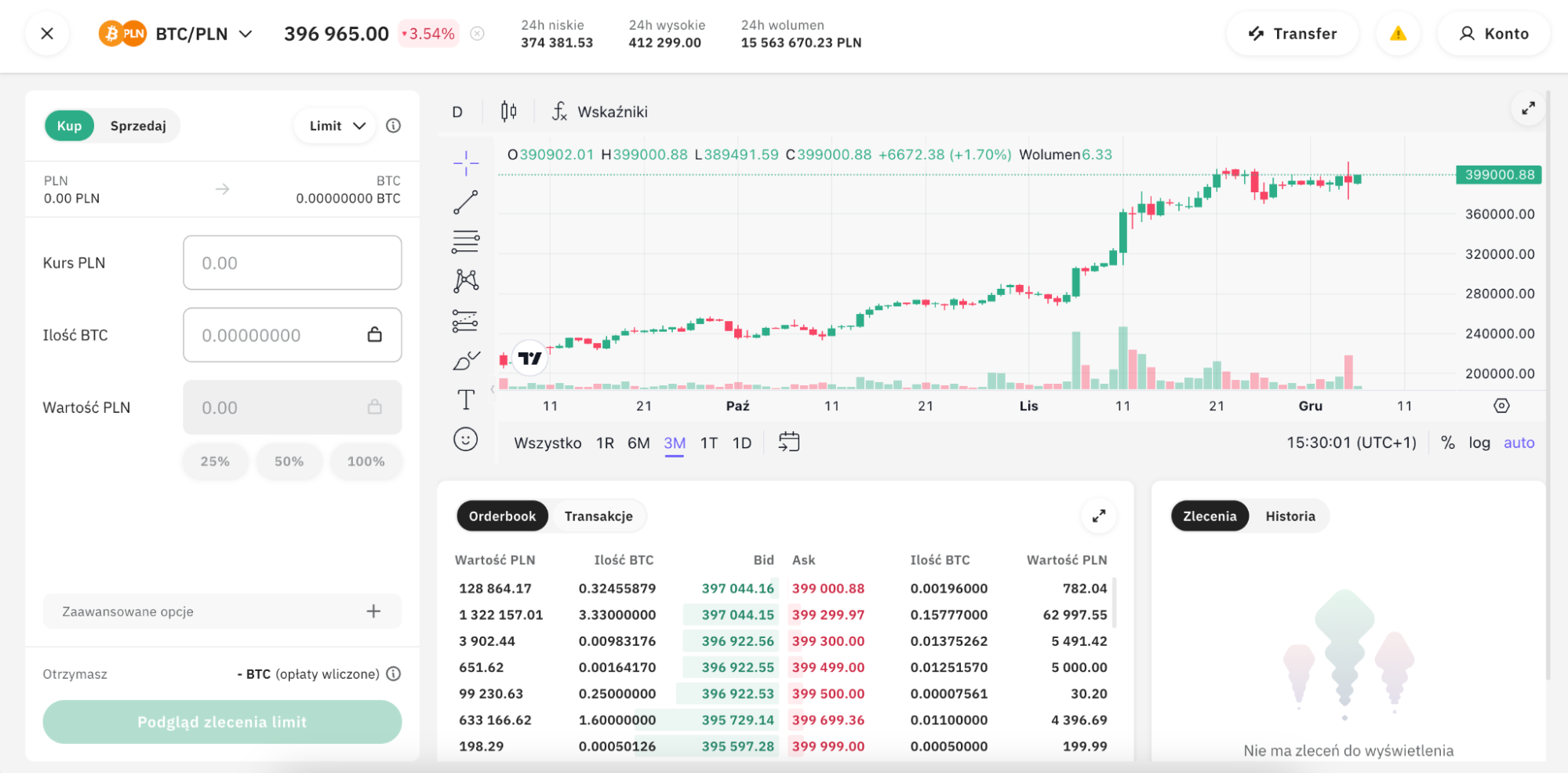This screenshot has height=773, width=1568.
Task: Click the Transfer button
Action: tap(1292, 34)
